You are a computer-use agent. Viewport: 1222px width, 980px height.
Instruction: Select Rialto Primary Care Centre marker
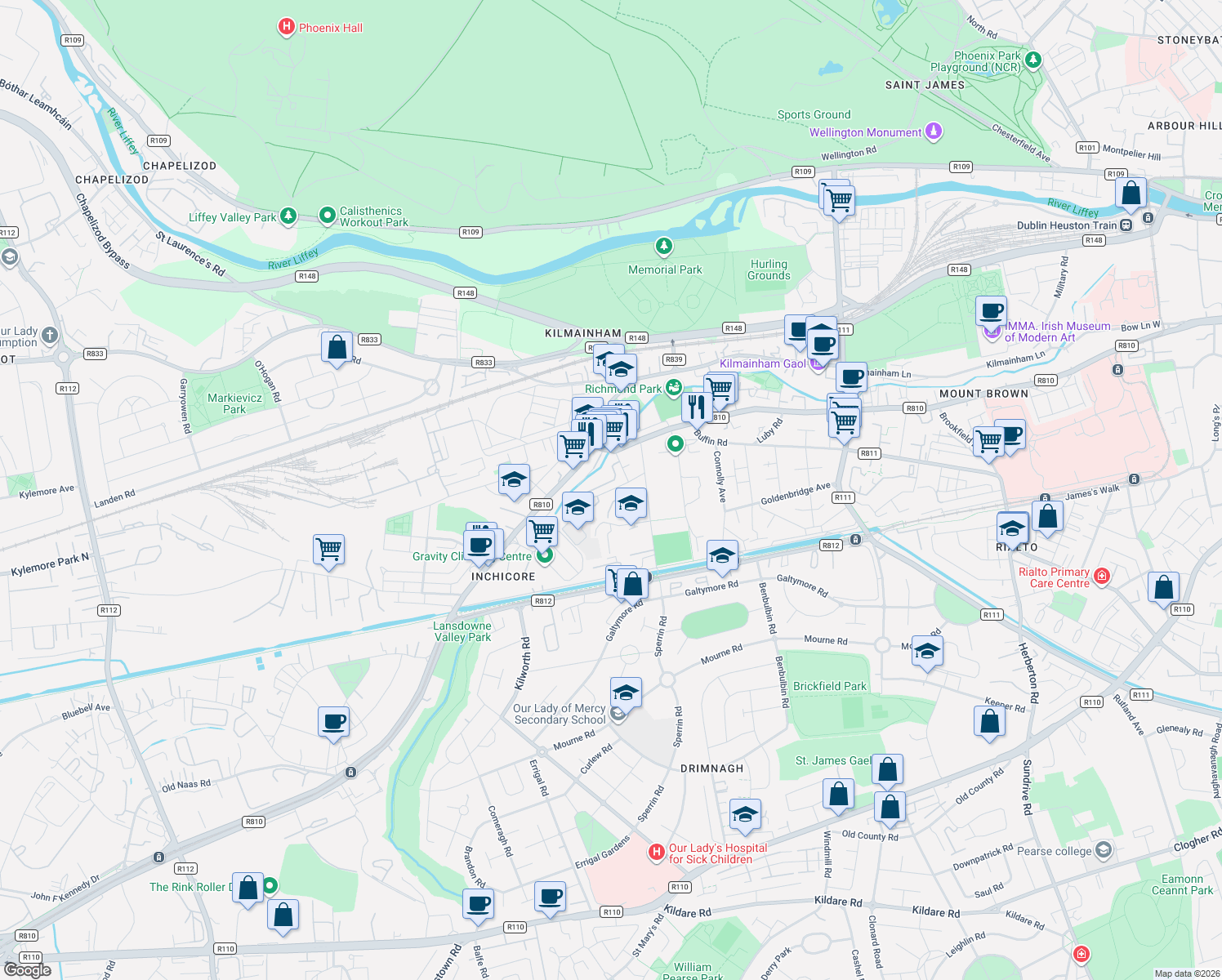coord(1102,577)
